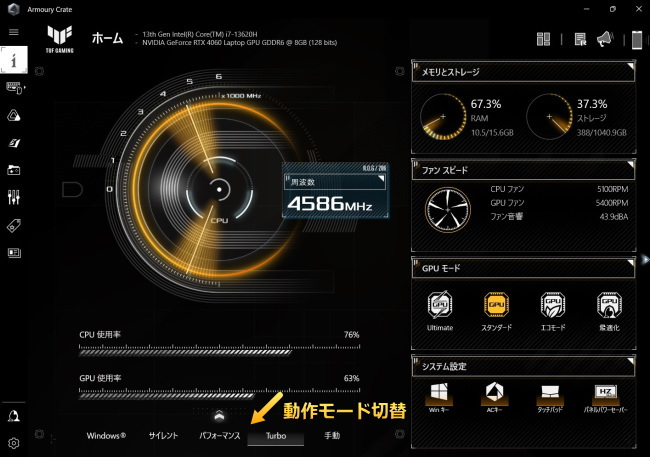This screenshot has height=457, width=650.
Task: Select the エコモード GPU mode
Action: point(553,311)
